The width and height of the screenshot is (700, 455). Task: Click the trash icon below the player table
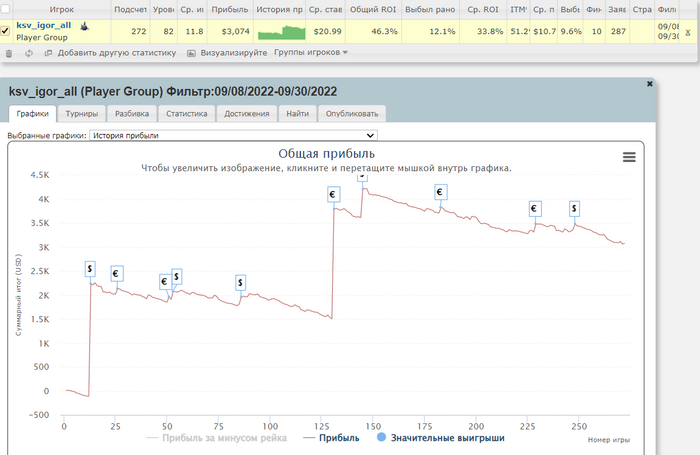9,53
